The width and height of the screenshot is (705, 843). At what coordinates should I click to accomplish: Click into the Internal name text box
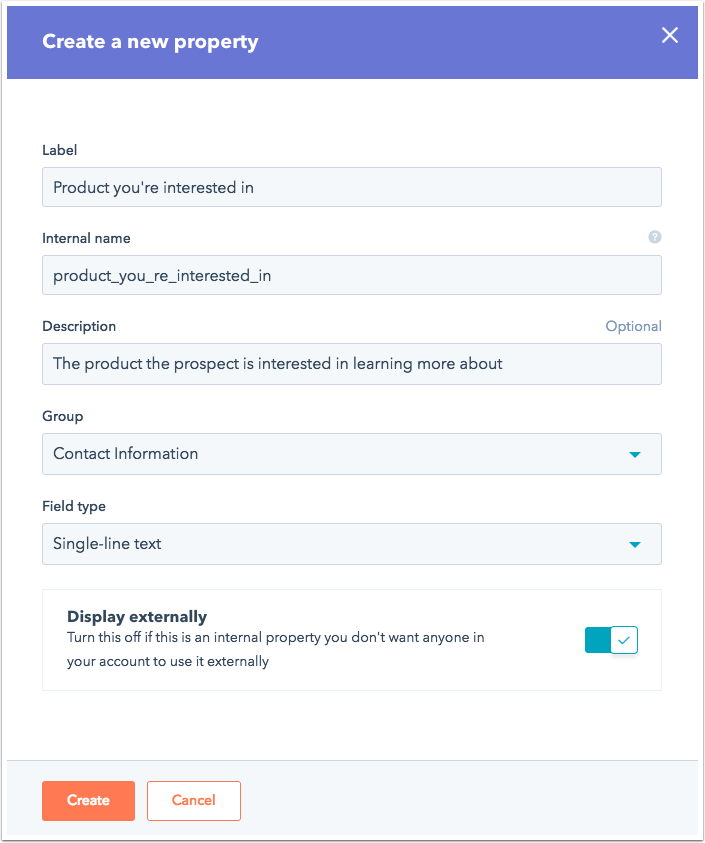352,275
